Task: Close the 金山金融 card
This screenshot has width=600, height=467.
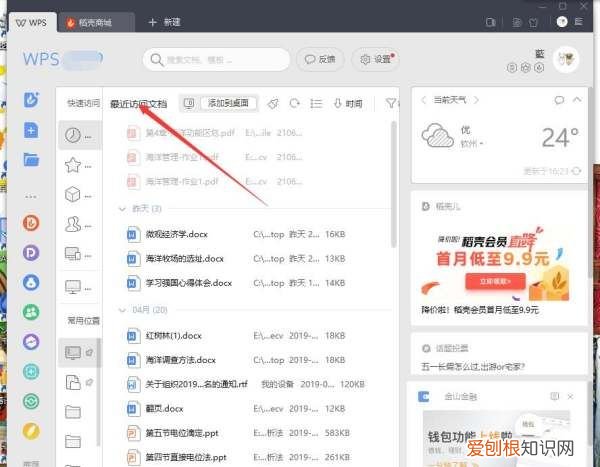Action: pos(570,397)
